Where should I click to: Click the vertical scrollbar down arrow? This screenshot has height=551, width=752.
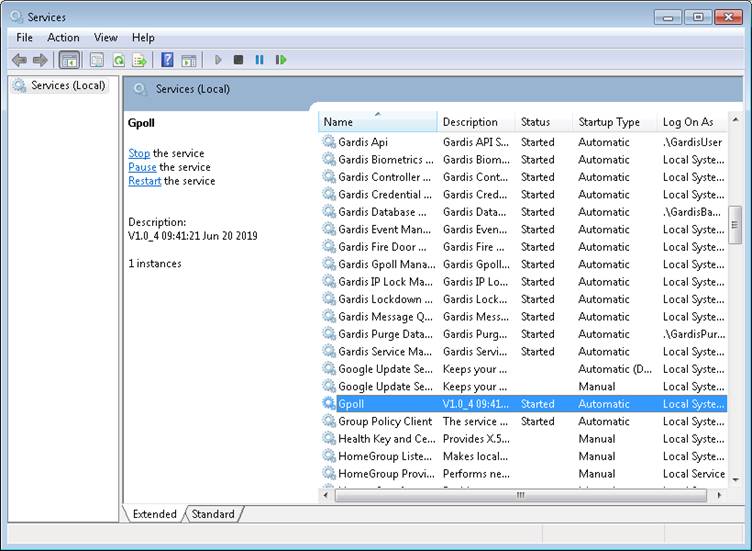735,480
